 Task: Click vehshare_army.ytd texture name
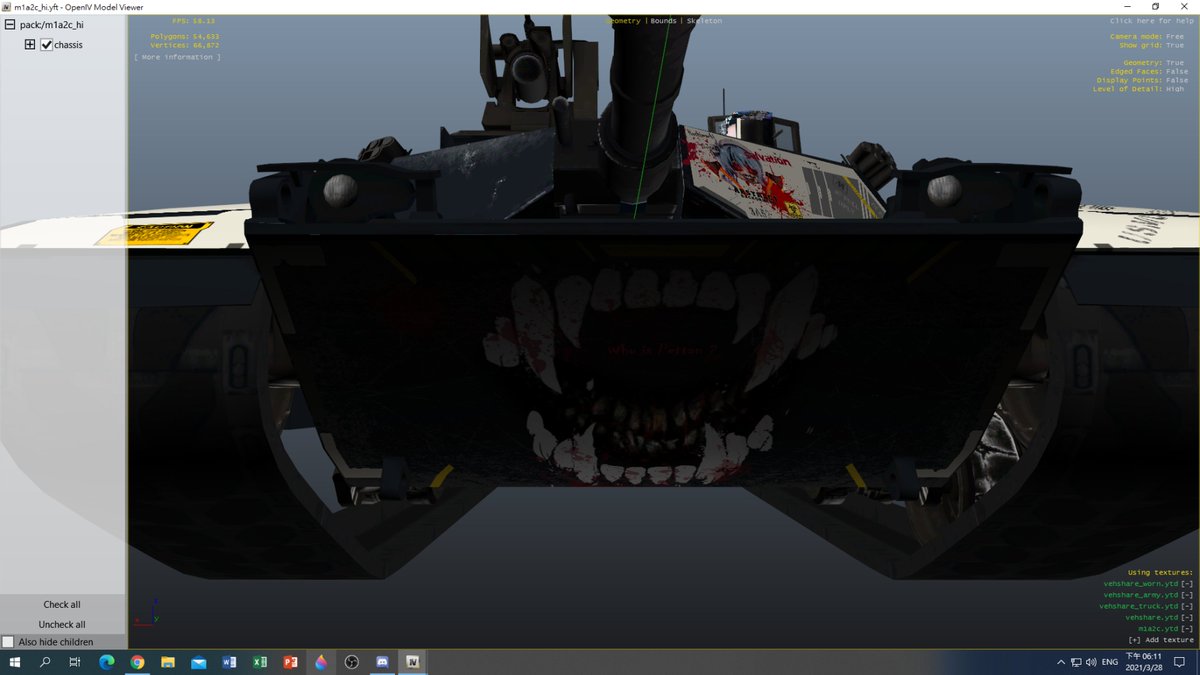(x=1141, y=595)
